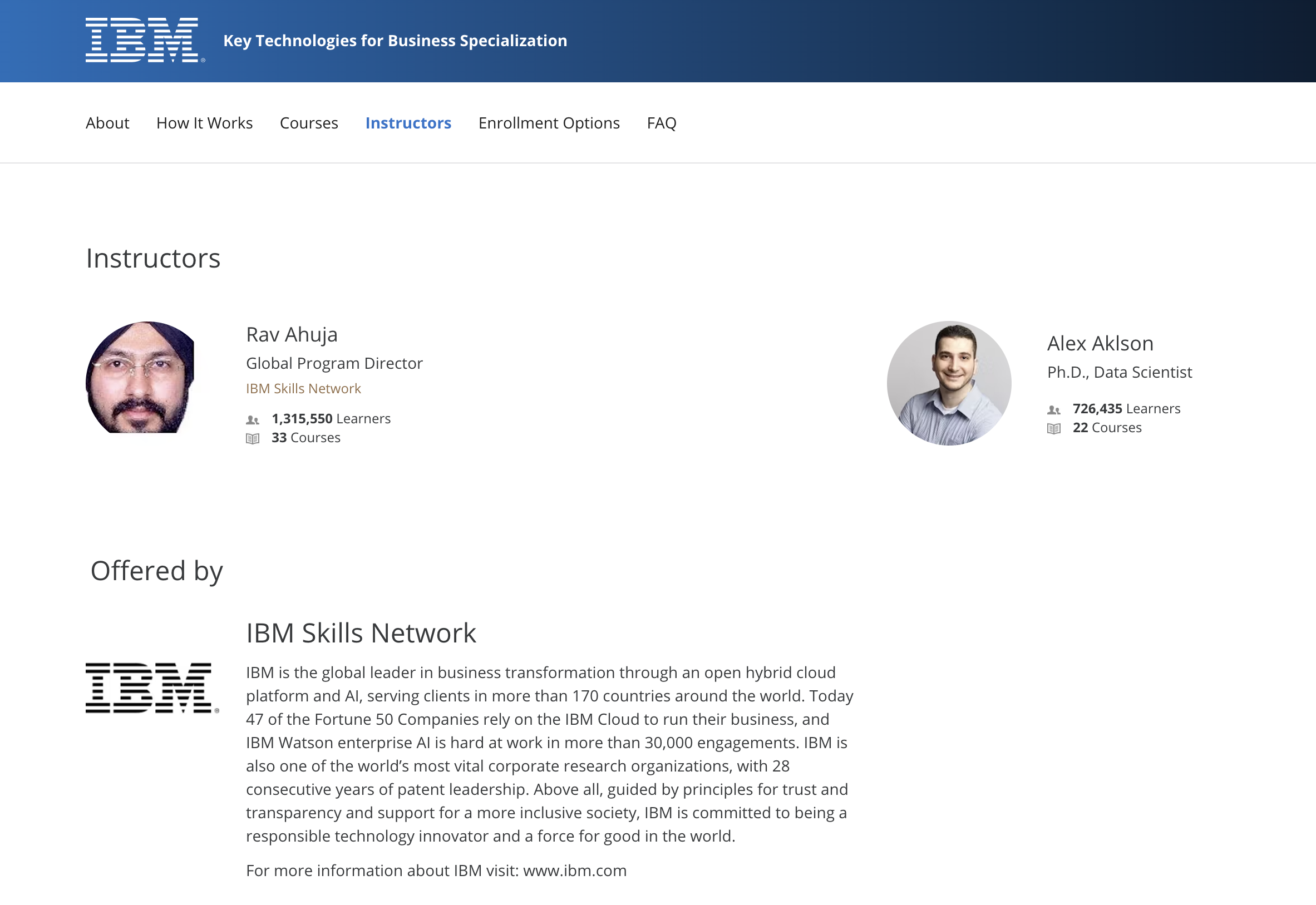Click the white IBM logo in header
The height and width of the screenshot is (905, 1316).
pyautogui.click(x=144, y=39)
